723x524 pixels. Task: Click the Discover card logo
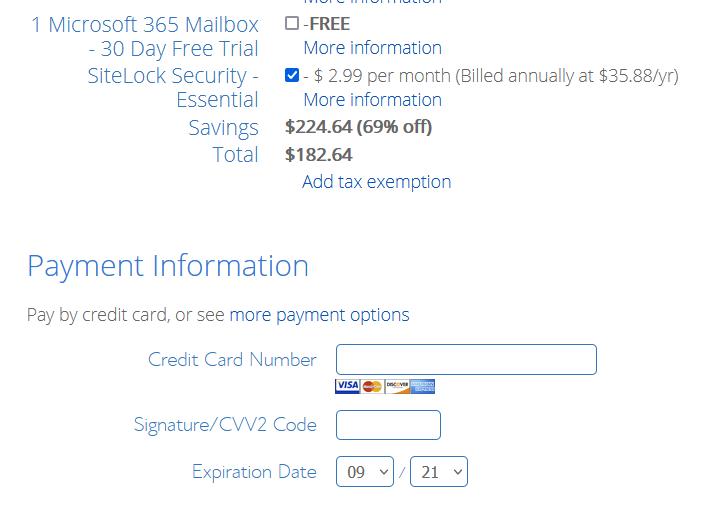[x=397, y=386]
